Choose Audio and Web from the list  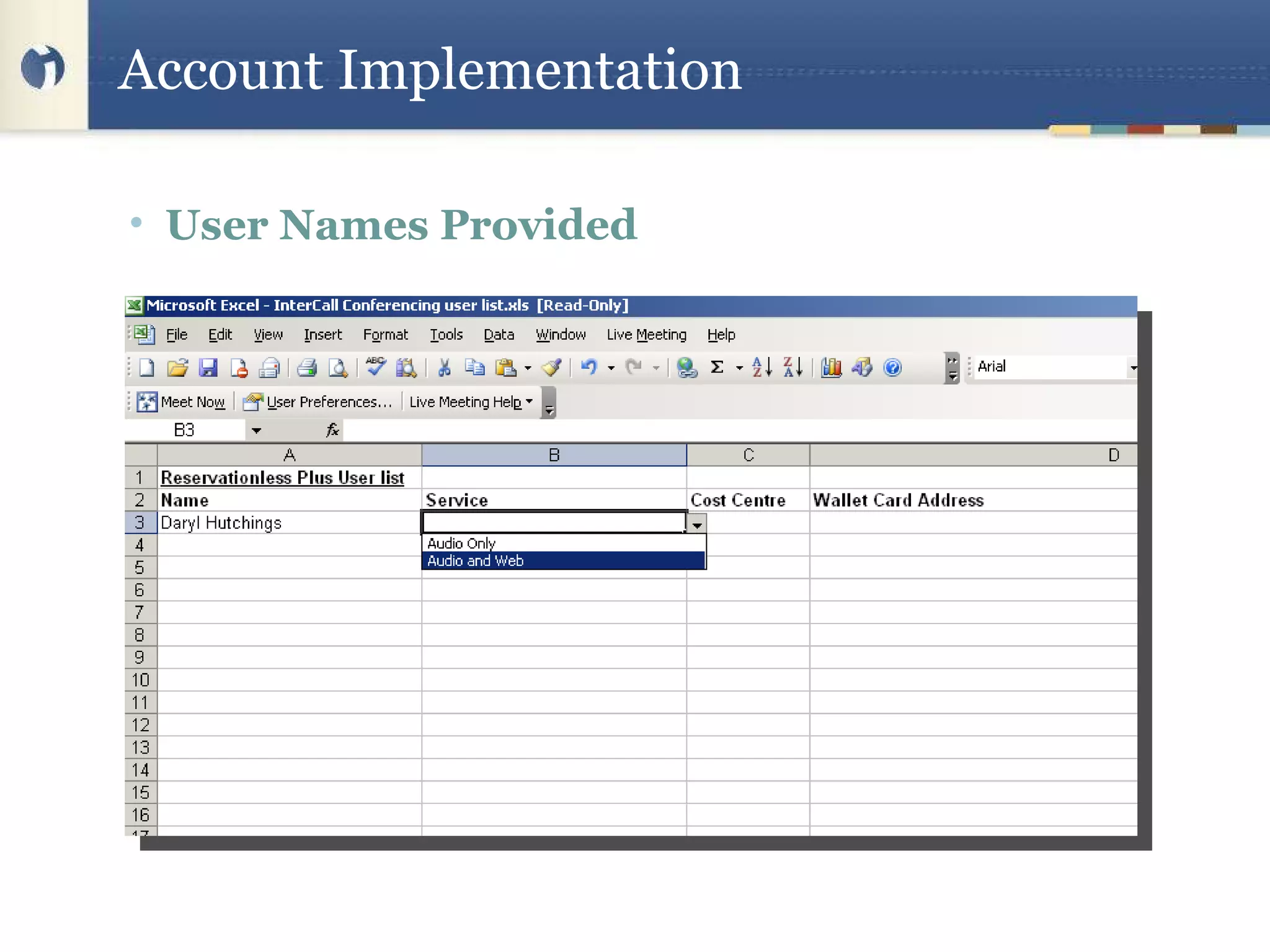click(564, 560)
